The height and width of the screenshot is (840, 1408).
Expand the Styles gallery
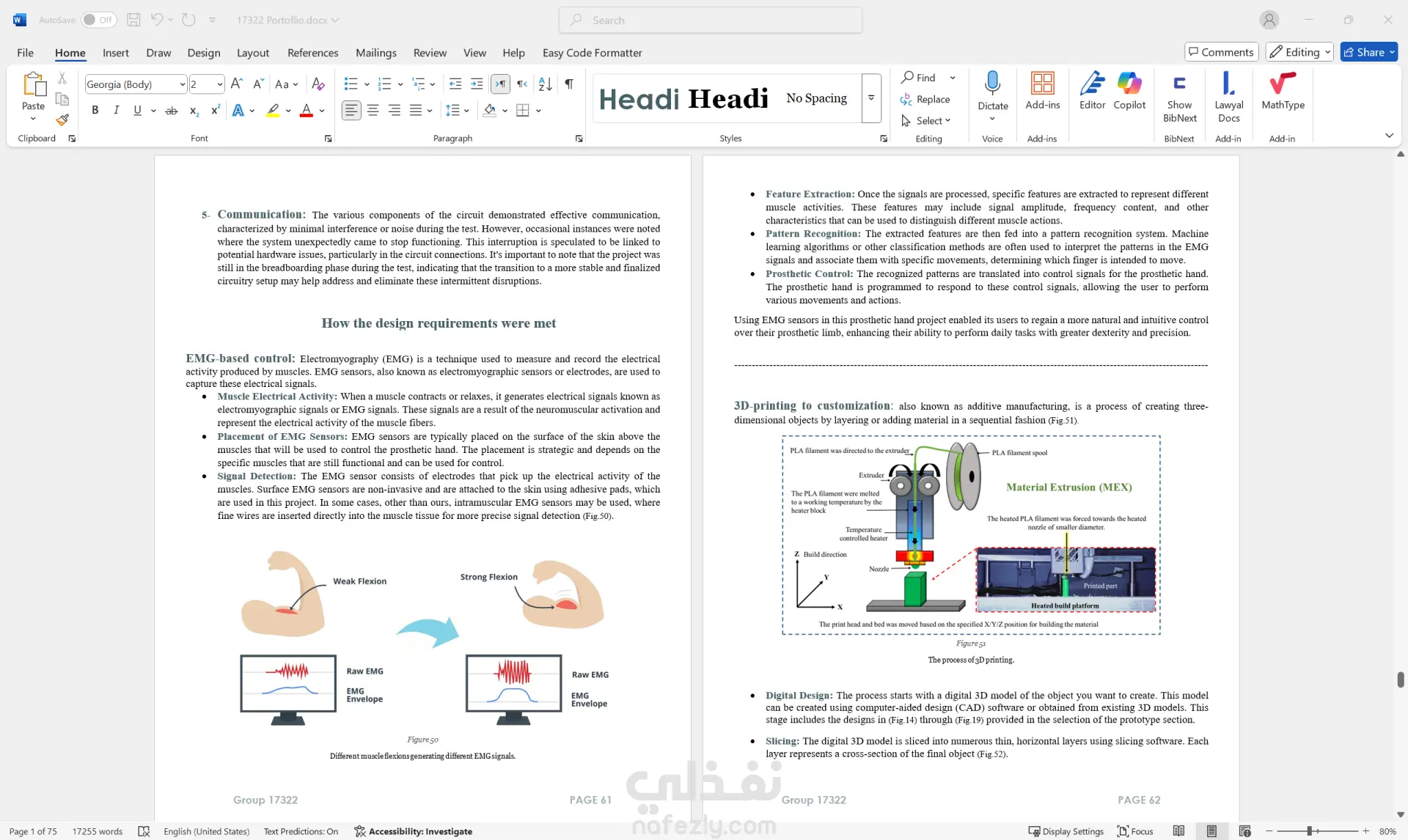point(871,97)
